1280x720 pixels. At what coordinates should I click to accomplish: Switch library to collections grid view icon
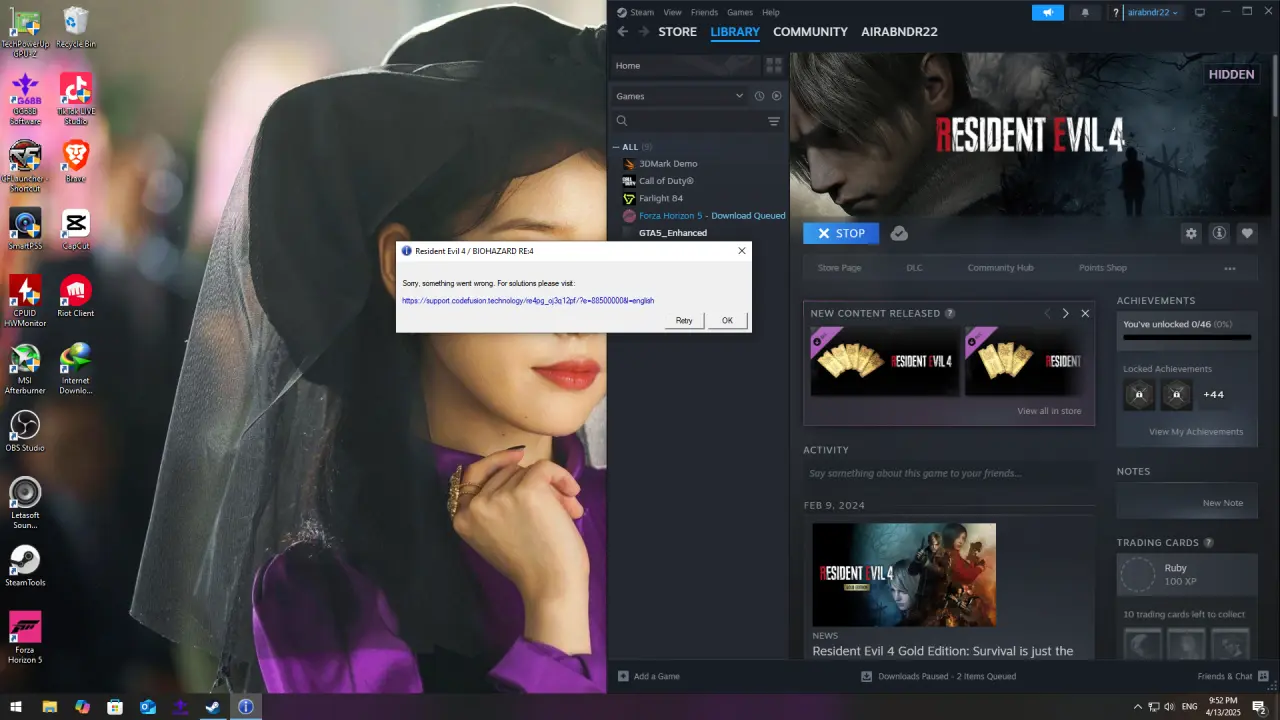click(x=774, y=65)
